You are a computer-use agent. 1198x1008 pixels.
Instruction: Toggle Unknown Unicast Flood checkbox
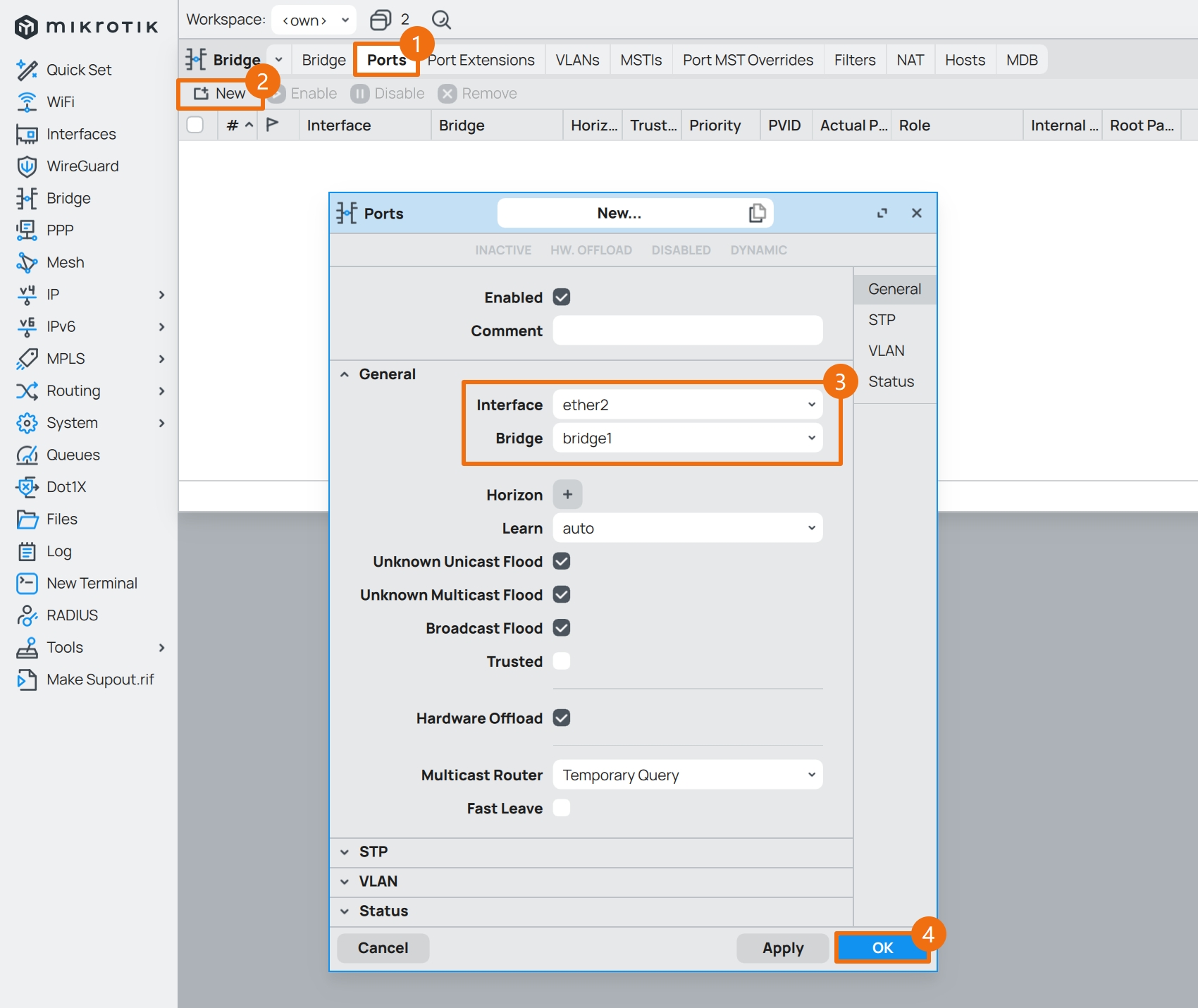[x=562, y=561]
